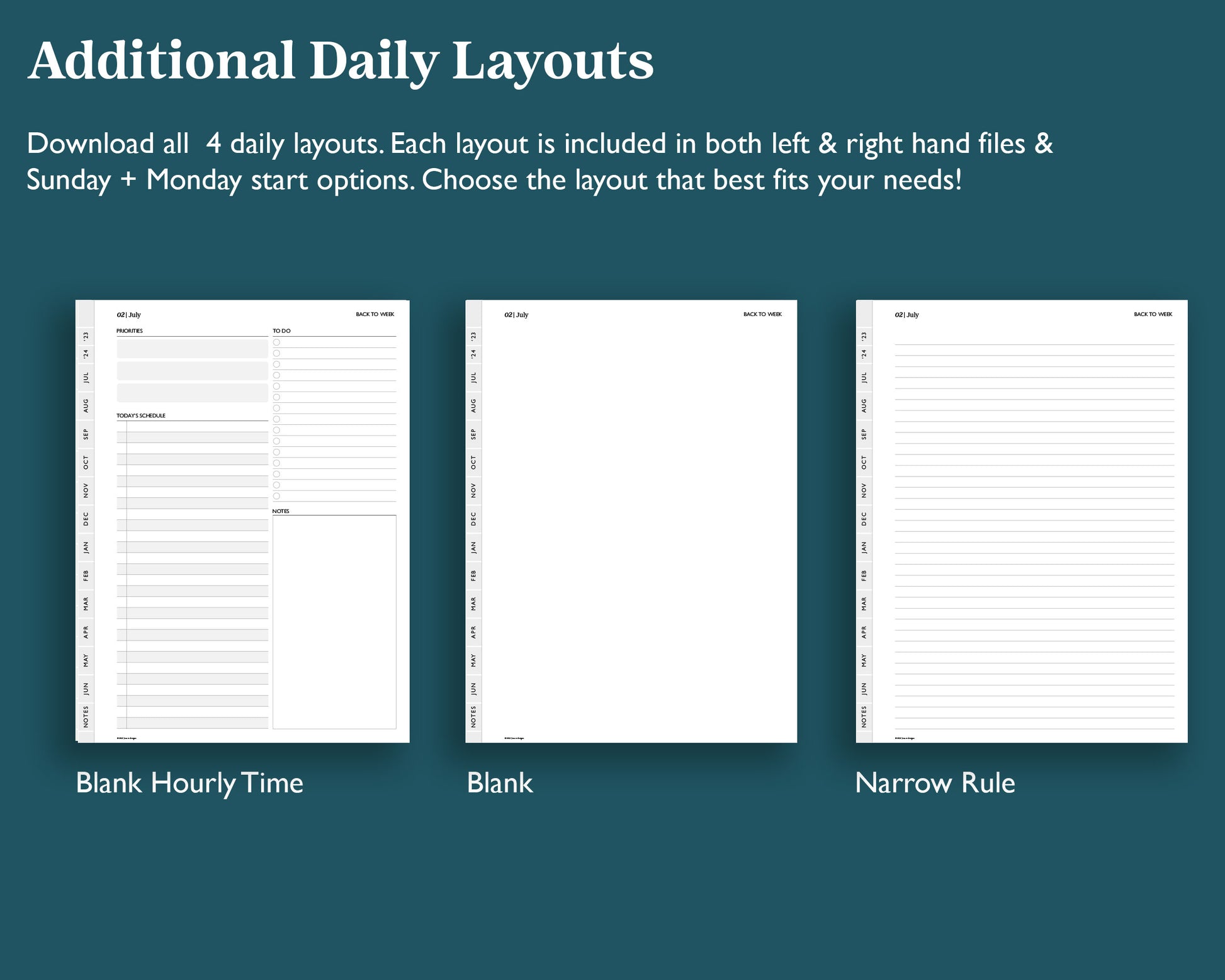Go to DEC tab on the Blank page
Screen dimensions: 1225x980
474,519
